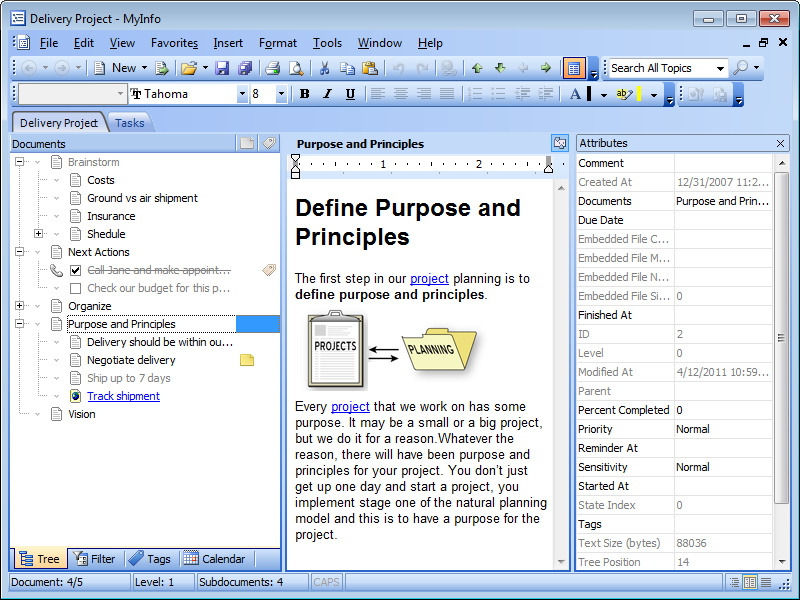Click the Cut scissors icon

pos(324,68)
